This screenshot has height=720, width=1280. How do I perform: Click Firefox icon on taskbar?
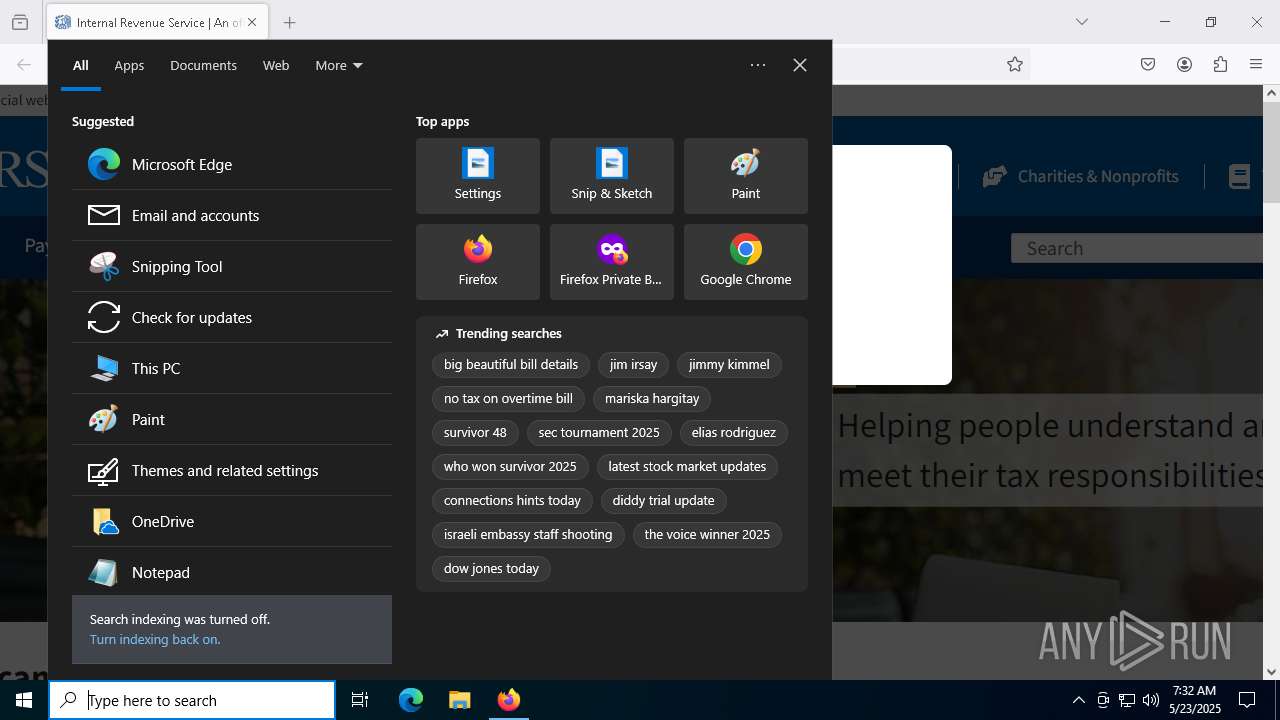click(x=508, y=700)
